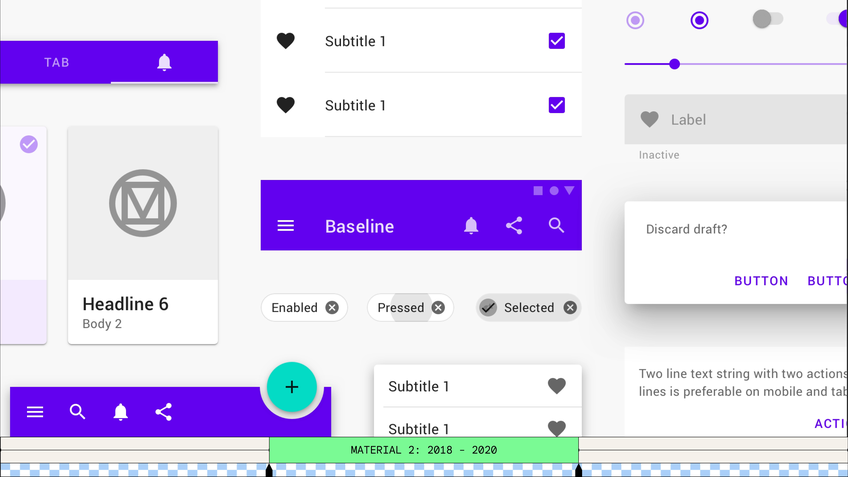Click the Discard draft? dialog text
848x477 pixels.
tap(686, 229)
